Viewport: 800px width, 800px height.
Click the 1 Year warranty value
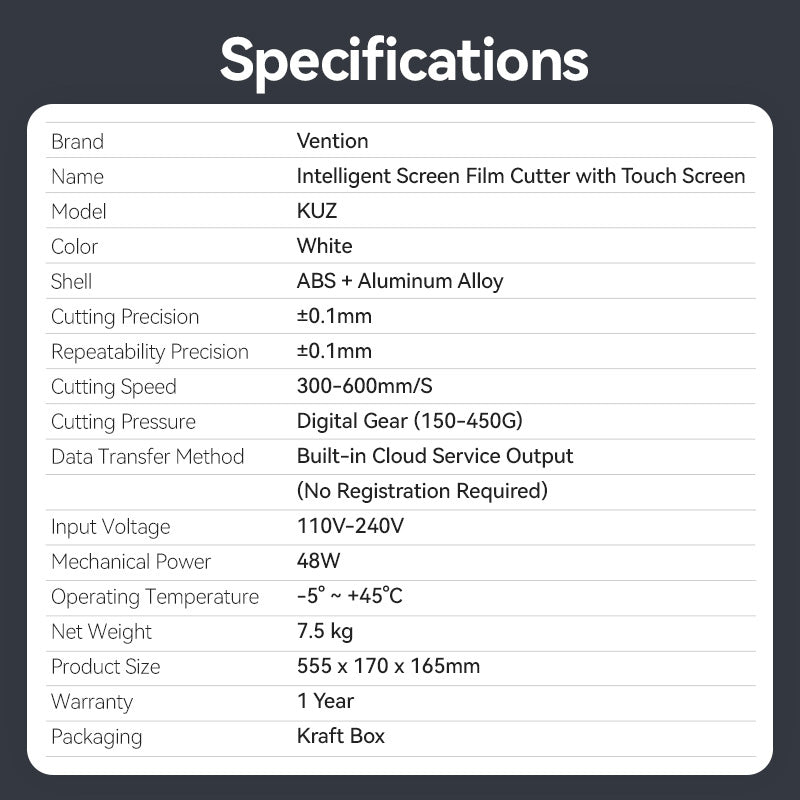click(x=325, y=701)
